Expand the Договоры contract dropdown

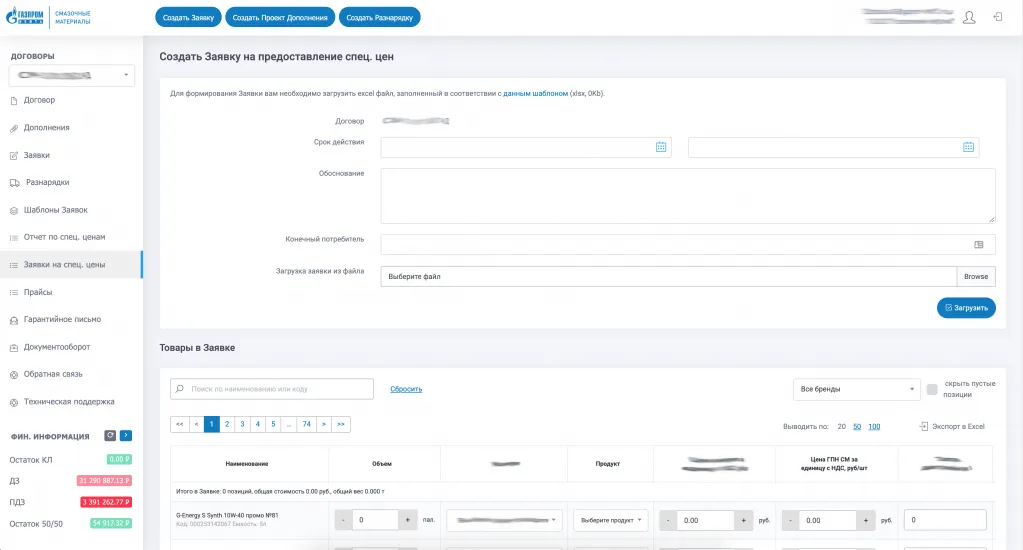(x=71, y=75)
